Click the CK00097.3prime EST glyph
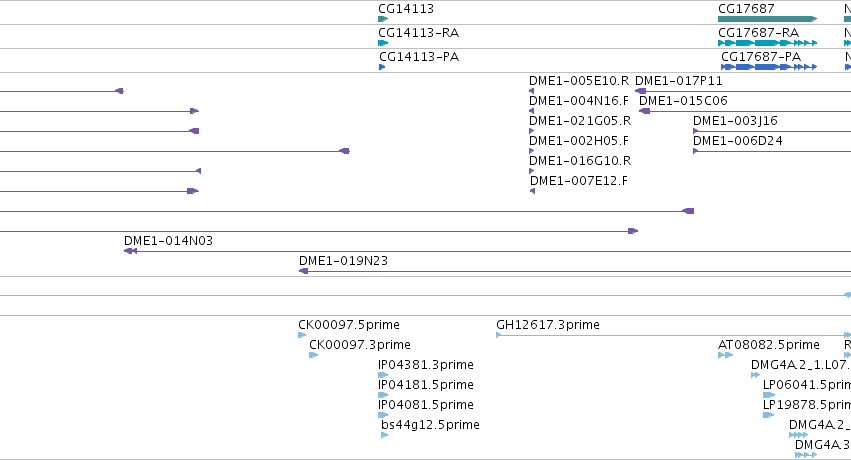 click(x=314, y=355)
